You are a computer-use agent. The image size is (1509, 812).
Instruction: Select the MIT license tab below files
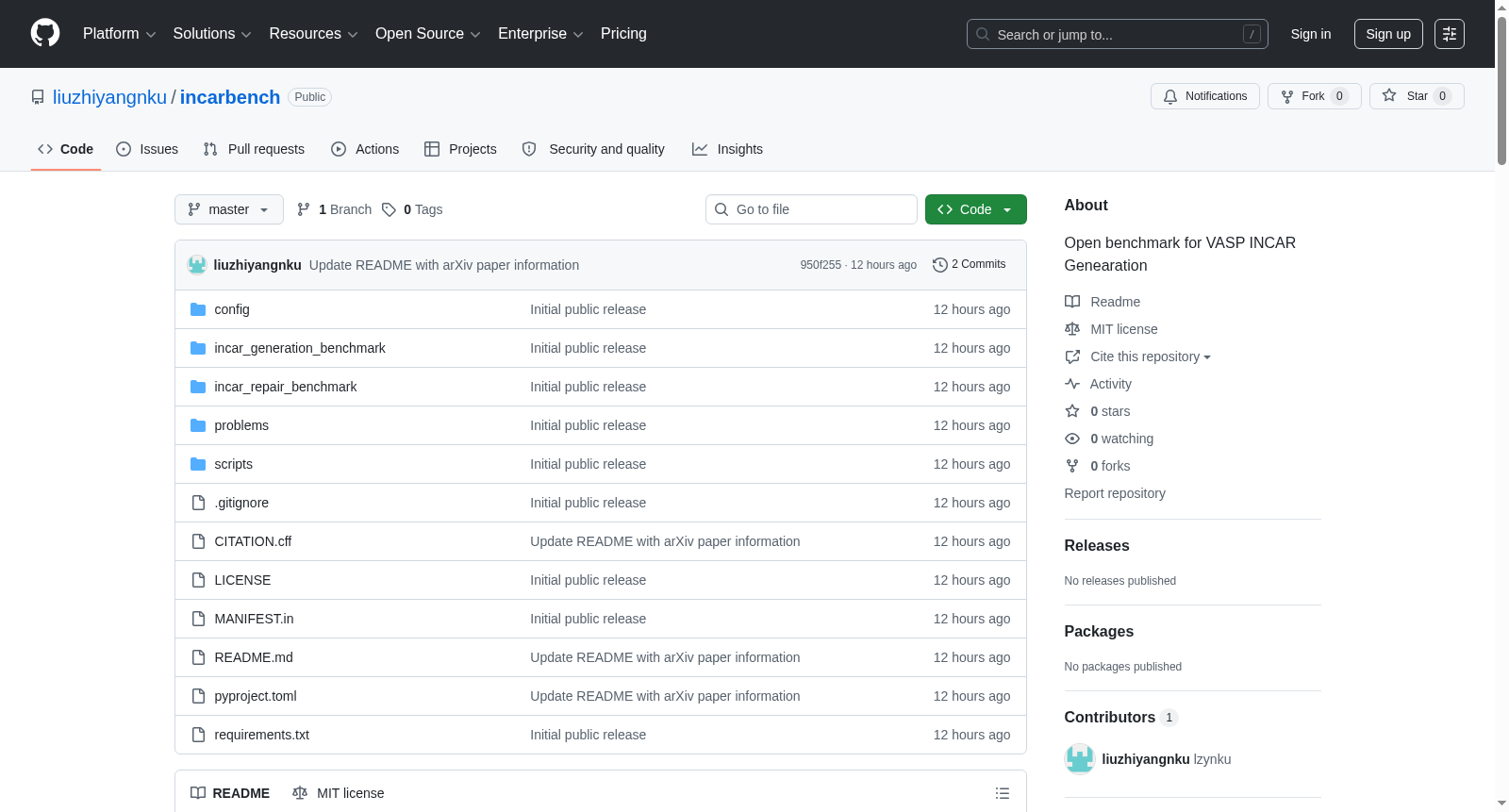(x=339, y=793)
